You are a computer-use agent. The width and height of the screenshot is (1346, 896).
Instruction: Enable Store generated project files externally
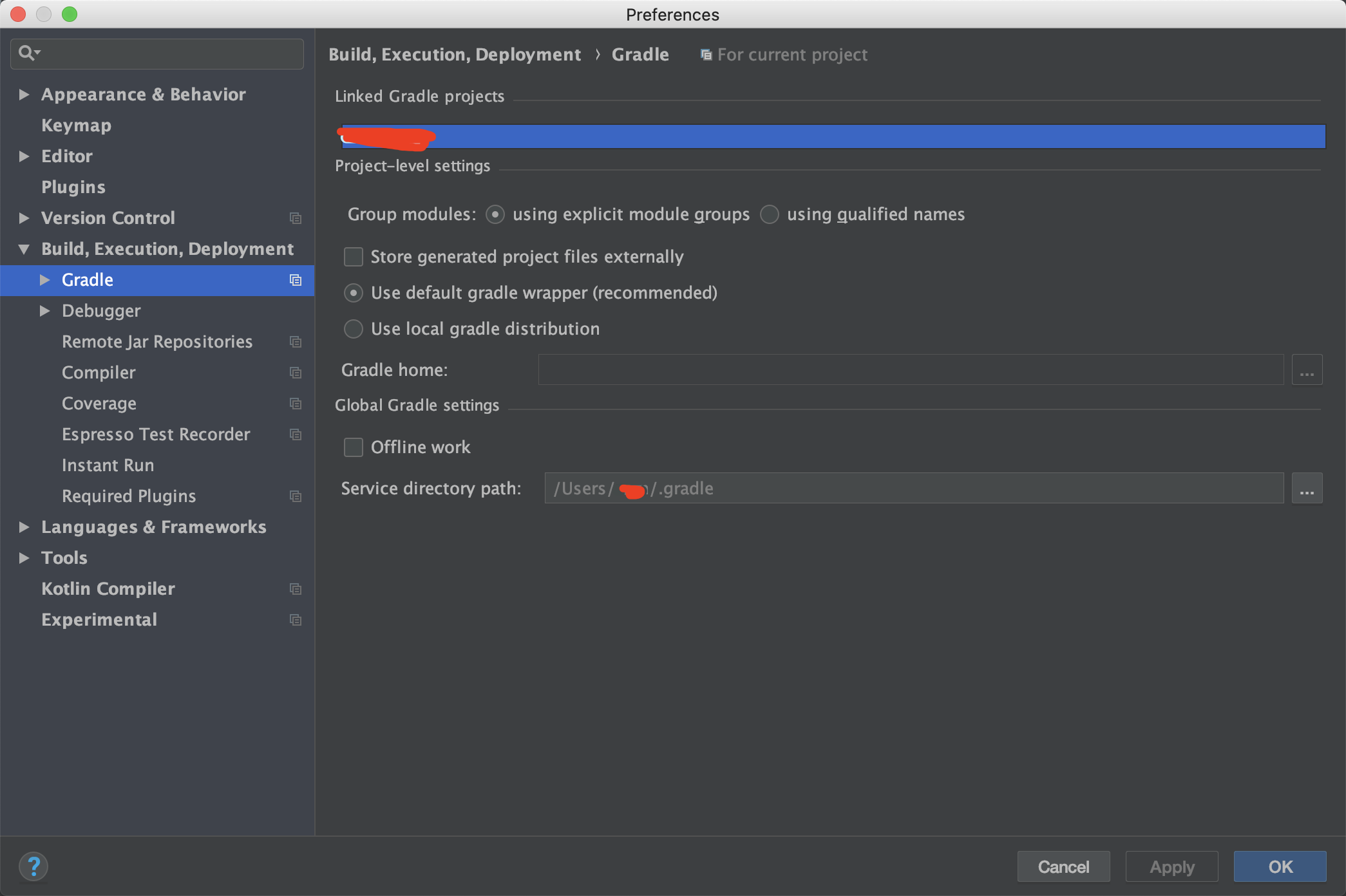coord(354,257)
